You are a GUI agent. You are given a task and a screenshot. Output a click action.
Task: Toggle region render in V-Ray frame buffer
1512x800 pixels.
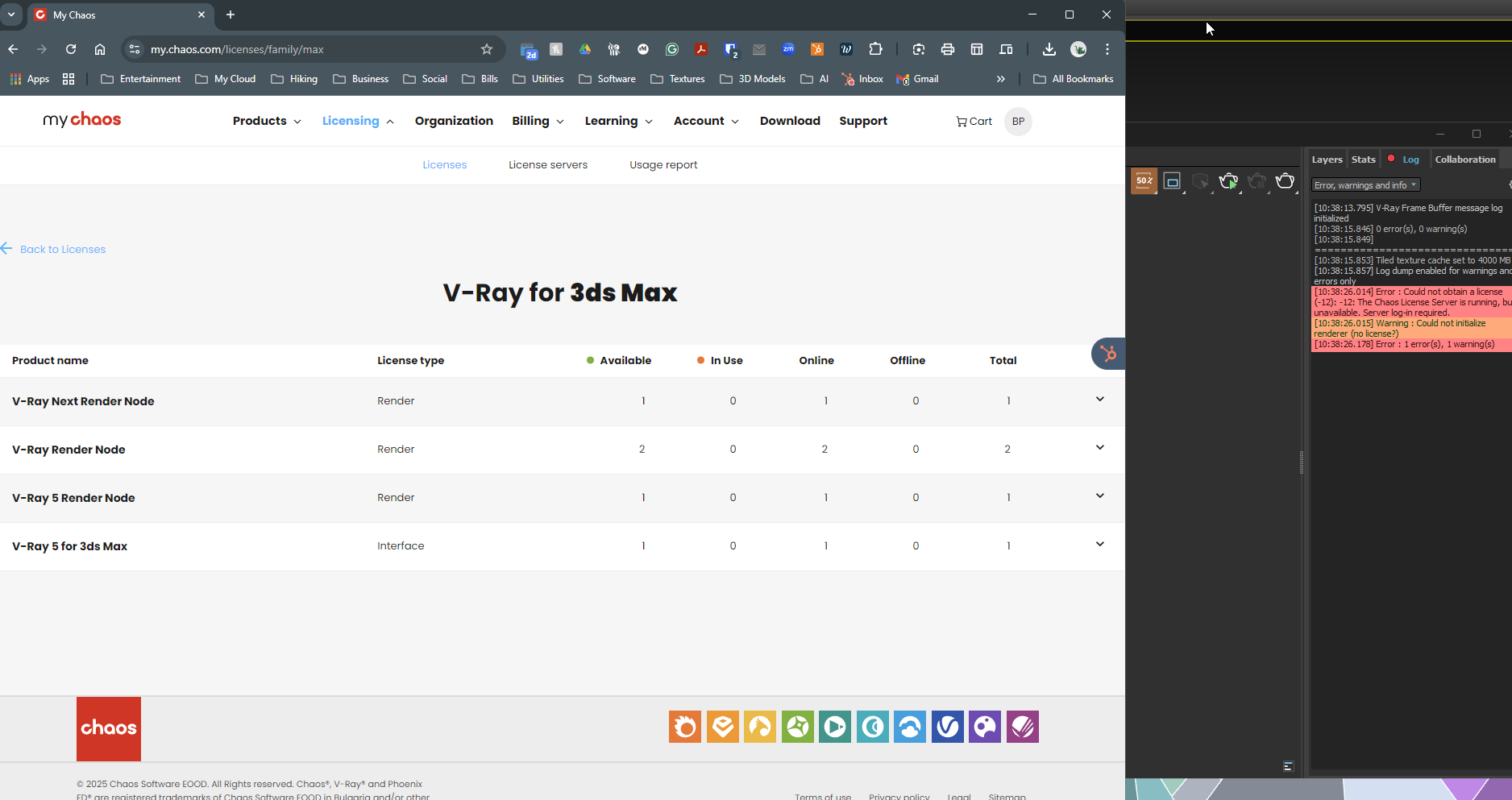click(1173, 181)
